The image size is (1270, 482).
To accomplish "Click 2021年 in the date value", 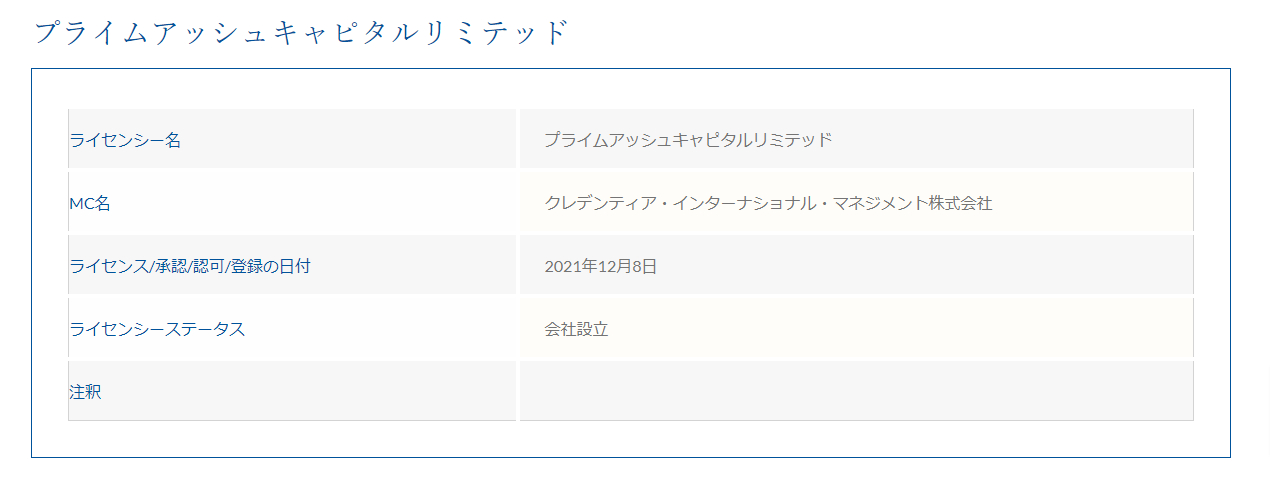I will tap(567, 266).
